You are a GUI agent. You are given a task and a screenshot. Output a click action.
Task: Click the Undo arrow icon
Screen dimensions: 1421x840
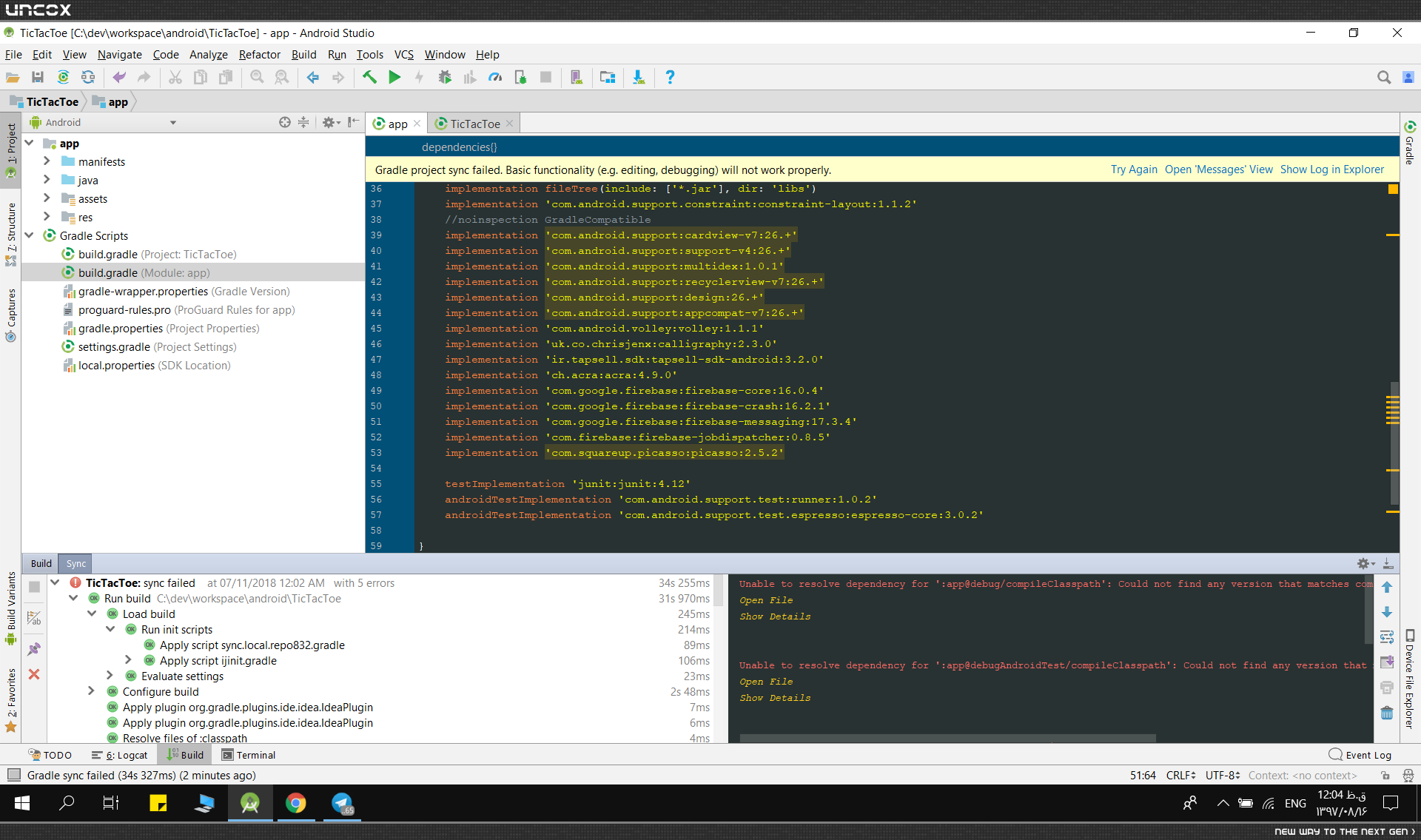click(x=119, y=78)
